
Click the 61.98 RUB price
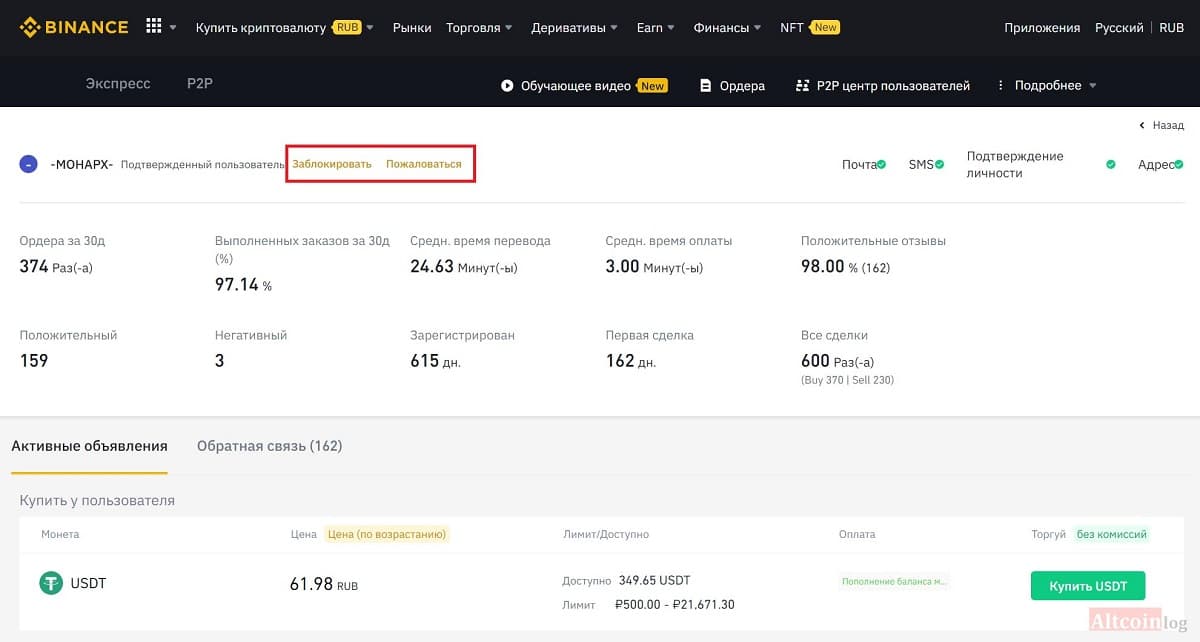point(324,584)
